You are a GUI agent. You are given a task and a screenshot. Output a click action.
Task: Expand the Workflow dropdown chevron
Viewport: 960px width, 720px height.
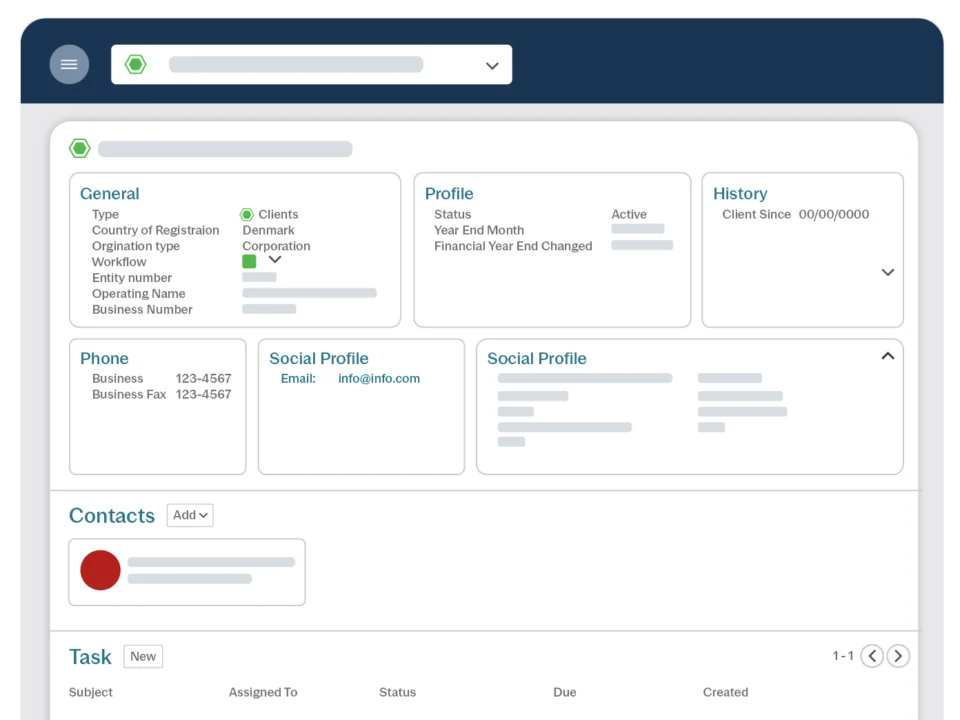[275, 260]
